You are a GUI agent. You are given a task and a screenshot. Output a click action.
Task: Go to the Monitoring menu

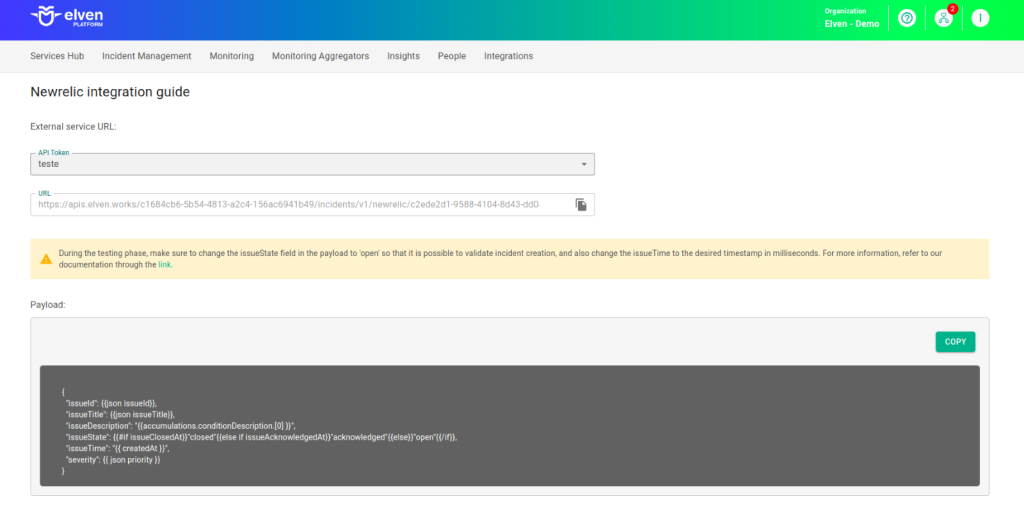(x=231, y=56)
